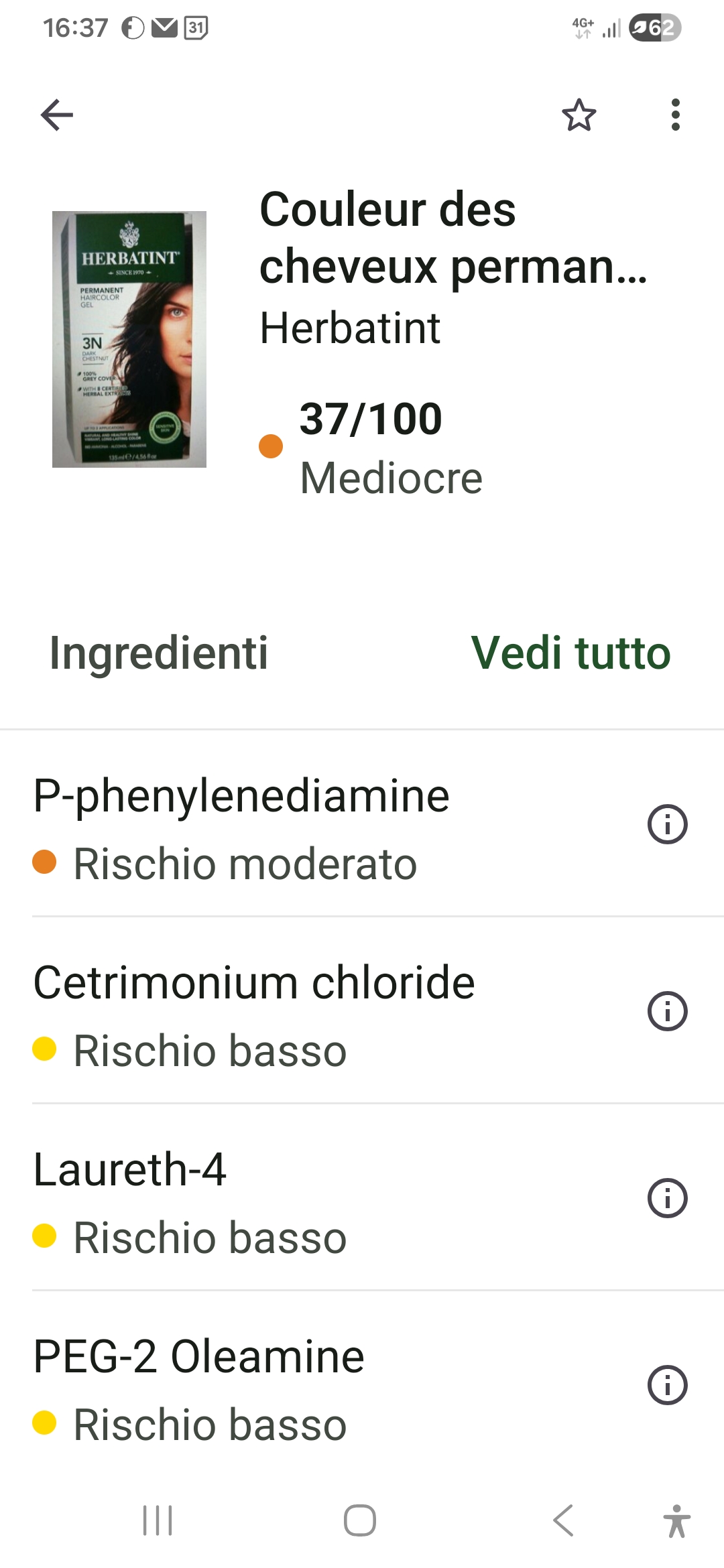Open Android recent apps button
The height and width of the screenshot is (1568, 724).
coord(158,1520)
